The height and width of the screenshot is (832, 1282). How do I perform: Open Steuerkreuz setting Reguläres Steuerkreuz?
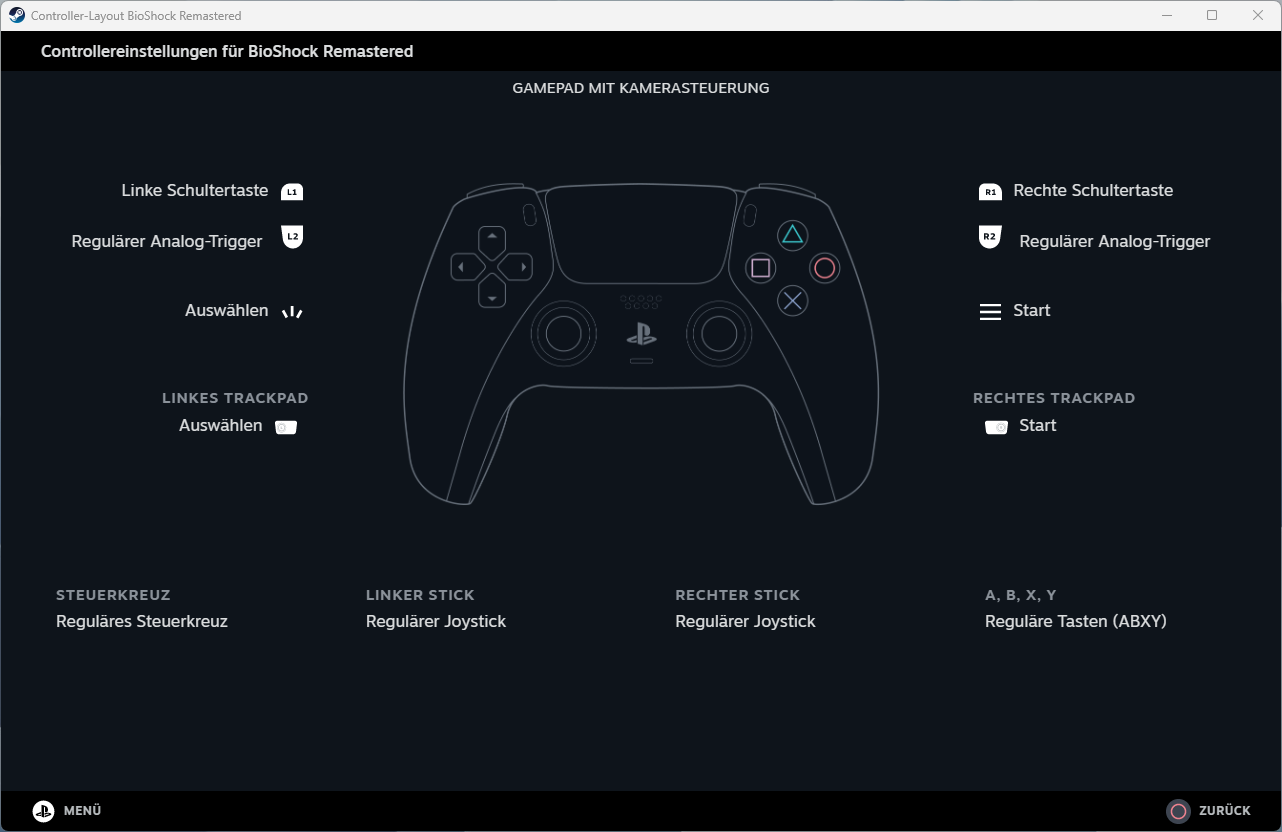tap(142, 621)
